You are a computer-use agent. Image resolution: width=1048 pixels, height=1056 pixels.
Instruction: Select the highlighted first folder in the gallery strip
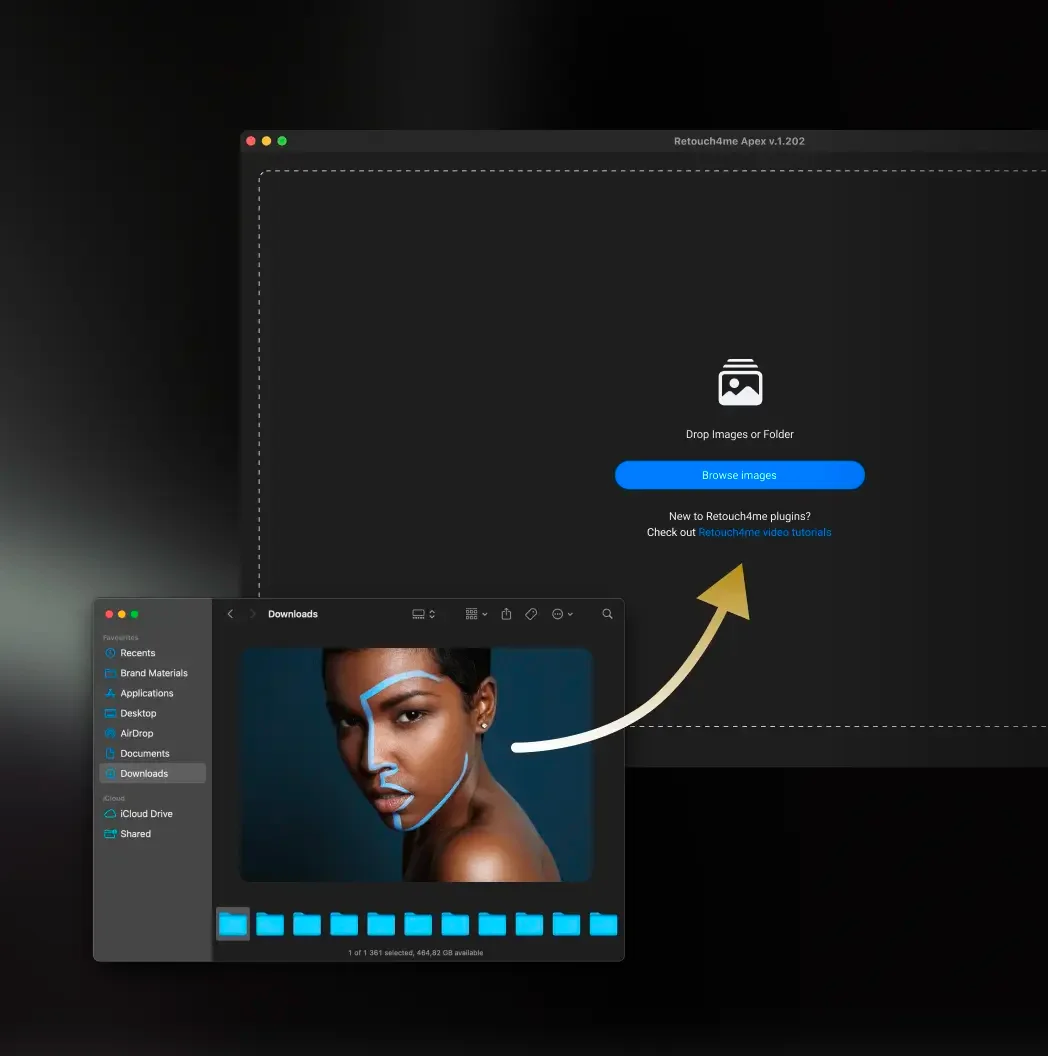(x=233, y=924)
